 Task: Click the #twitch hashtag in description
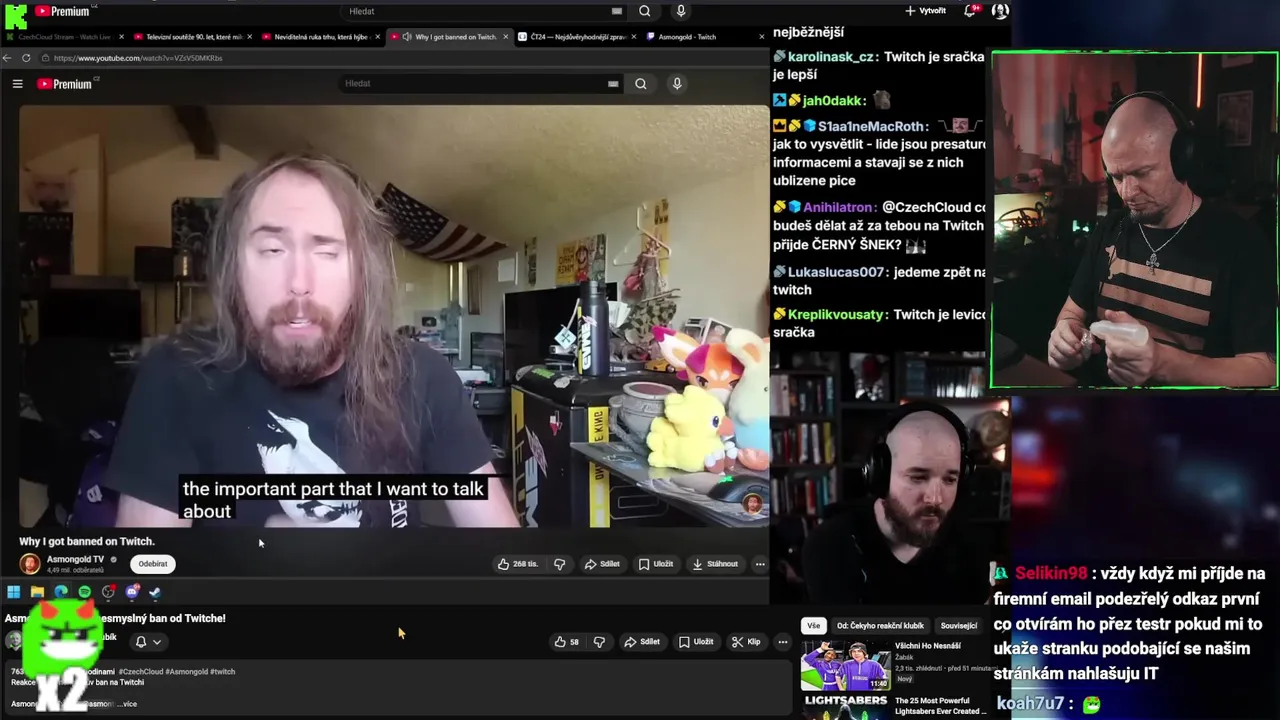[x=222, y=672]
